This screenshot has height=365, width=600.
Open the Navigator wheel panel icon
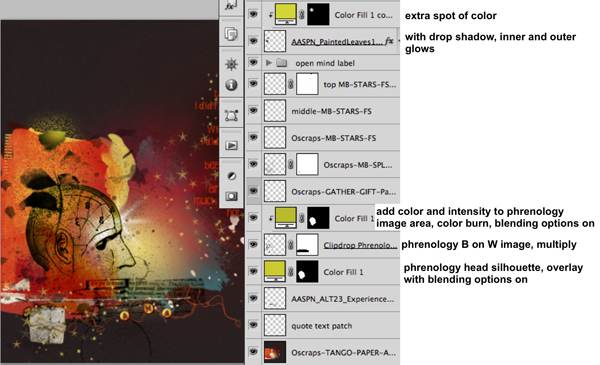pos(231,64)
